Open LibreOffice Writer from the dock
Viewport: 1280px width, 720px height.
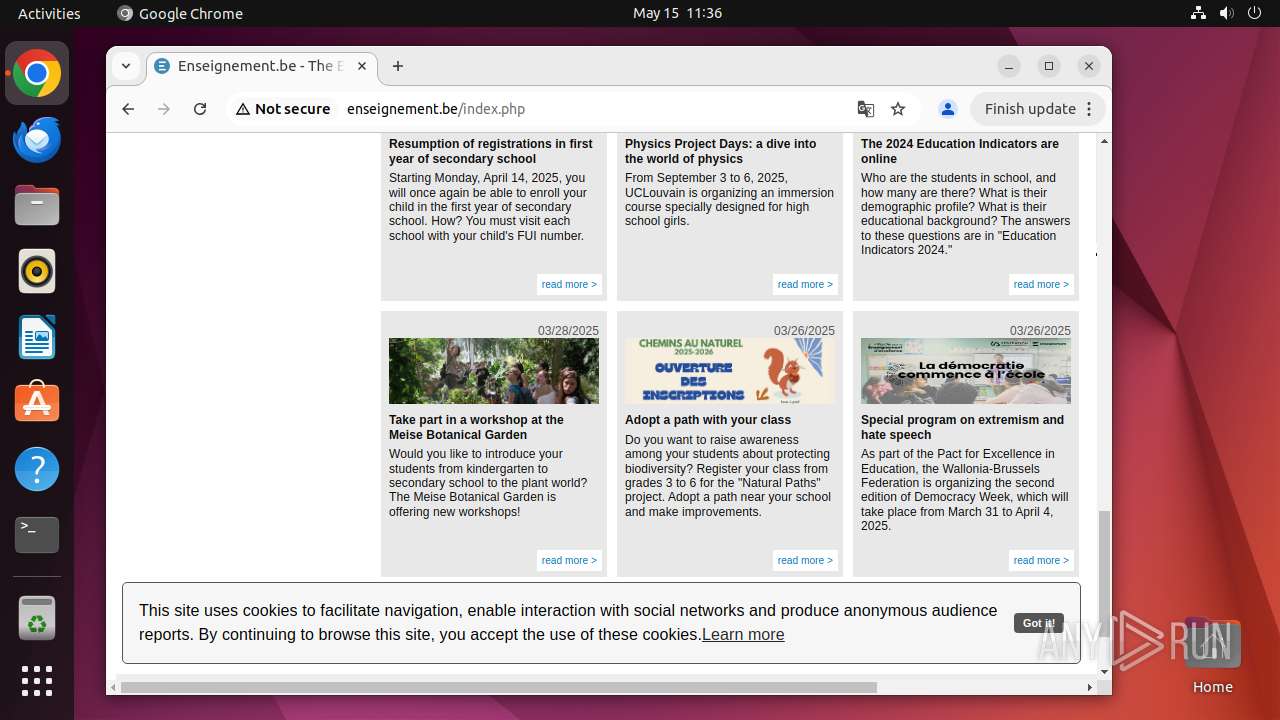click(37, 337)
